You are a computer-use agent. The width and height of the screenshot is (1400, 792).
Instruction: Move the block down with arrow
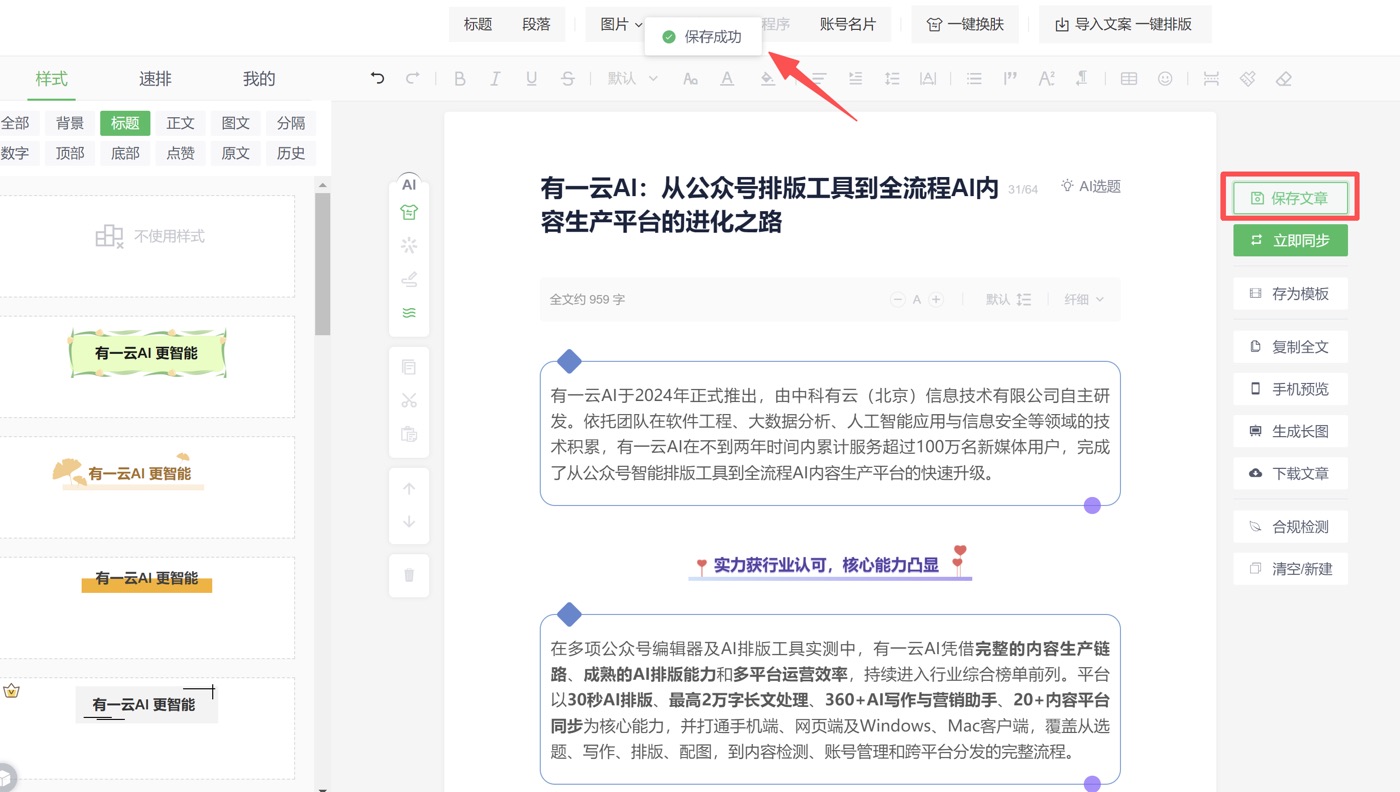click(409, 522)
